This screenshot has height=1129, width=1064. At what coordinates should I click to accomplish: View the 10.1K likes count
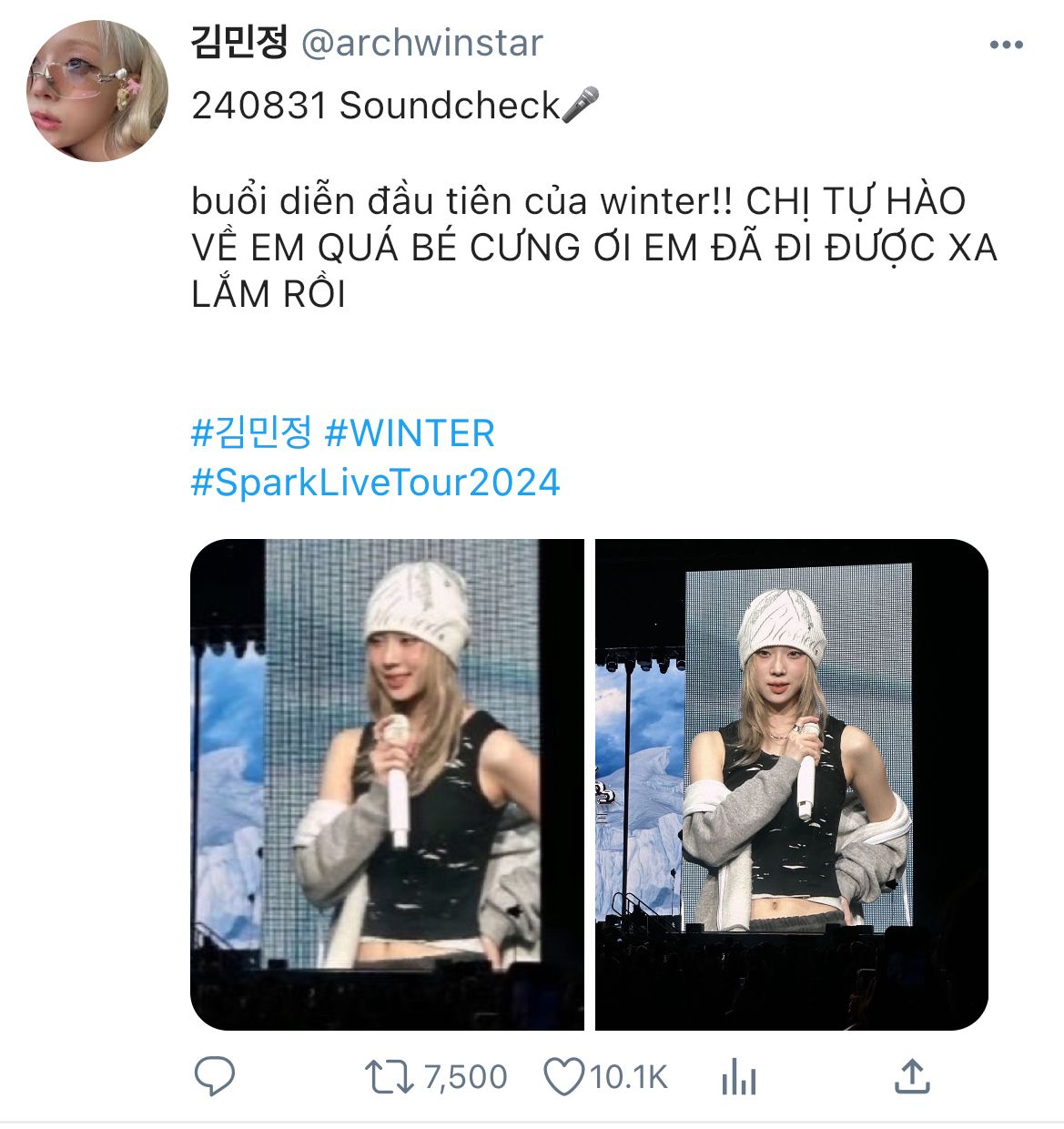tap(628, 1077)
